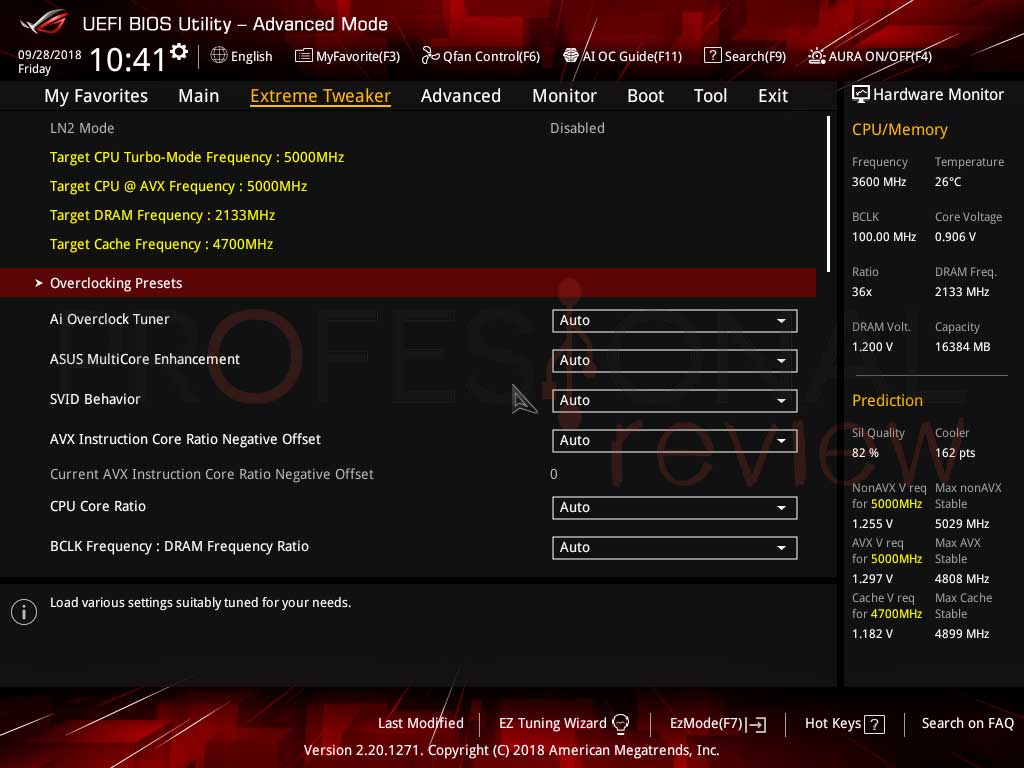1024x768 pixels.
Task: Open the Ai Overclock Tuner dropdown
Action: 674,320
